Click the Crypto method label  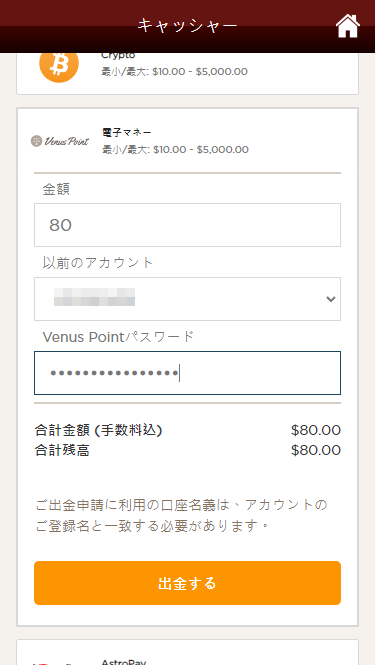pos(118,56)
